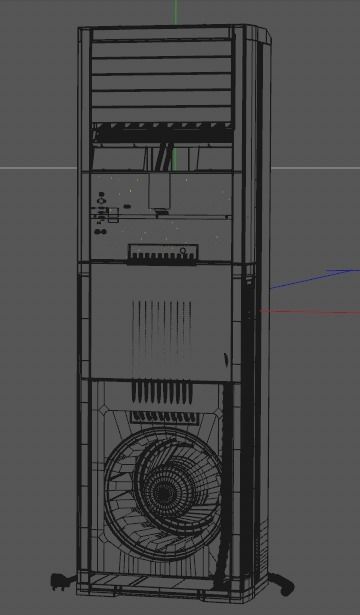Select the centrifugal blower fan in the wireframe model
The height and width of the screenshot is (615, 360).
coord(163,494)
